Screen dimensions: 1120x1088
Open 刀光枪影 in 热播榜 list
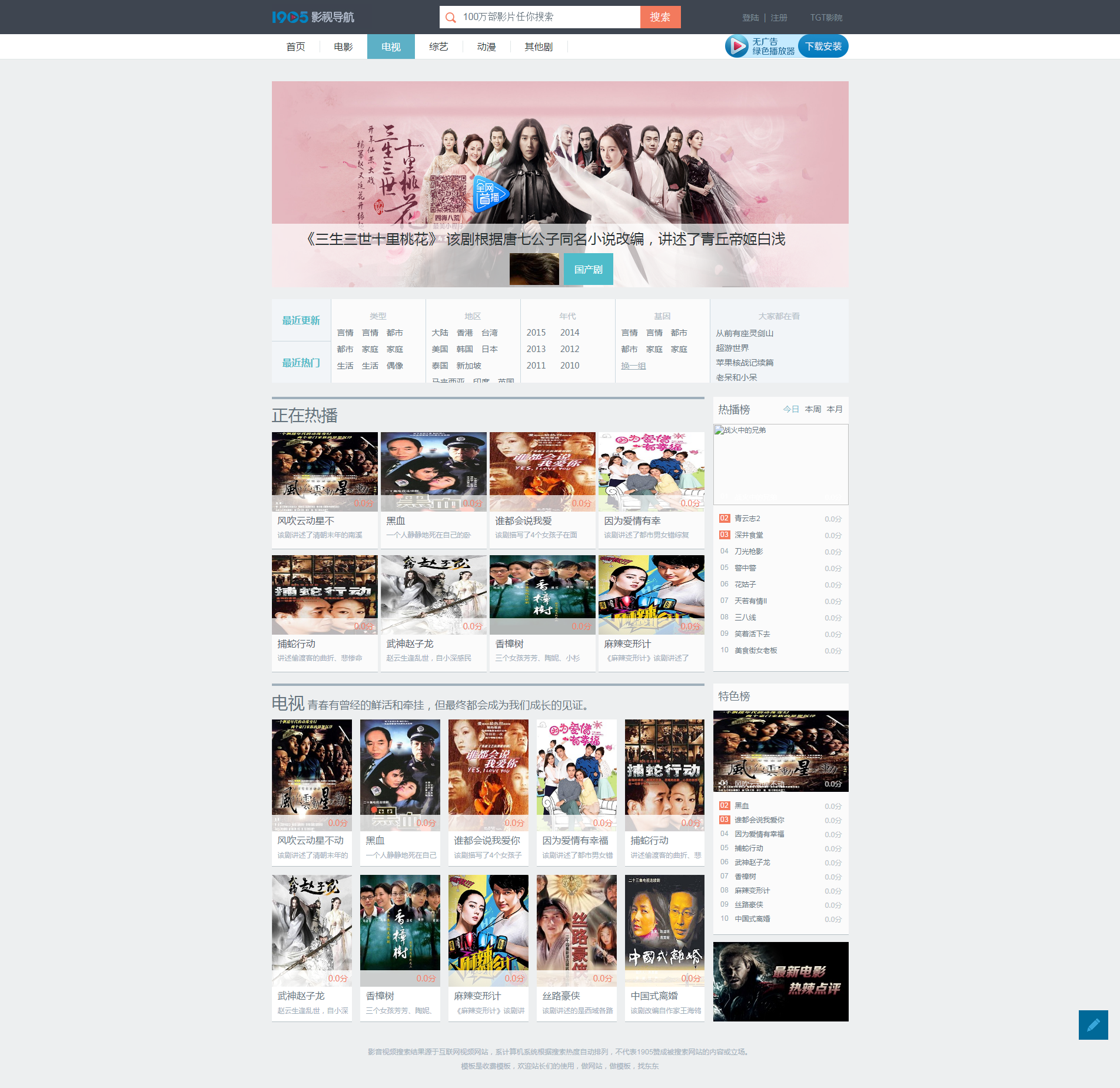point(749,552)
